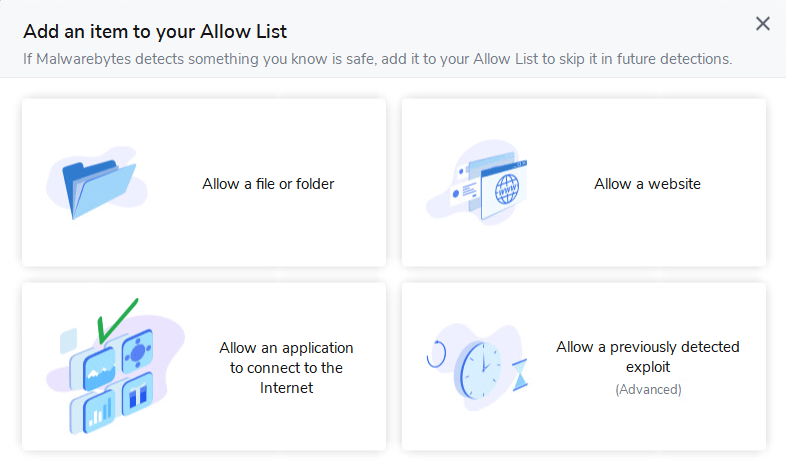Close the Allow List dialog
This screenshot has width=786, height=469.
pyautogui.click(x=763, y=24)
